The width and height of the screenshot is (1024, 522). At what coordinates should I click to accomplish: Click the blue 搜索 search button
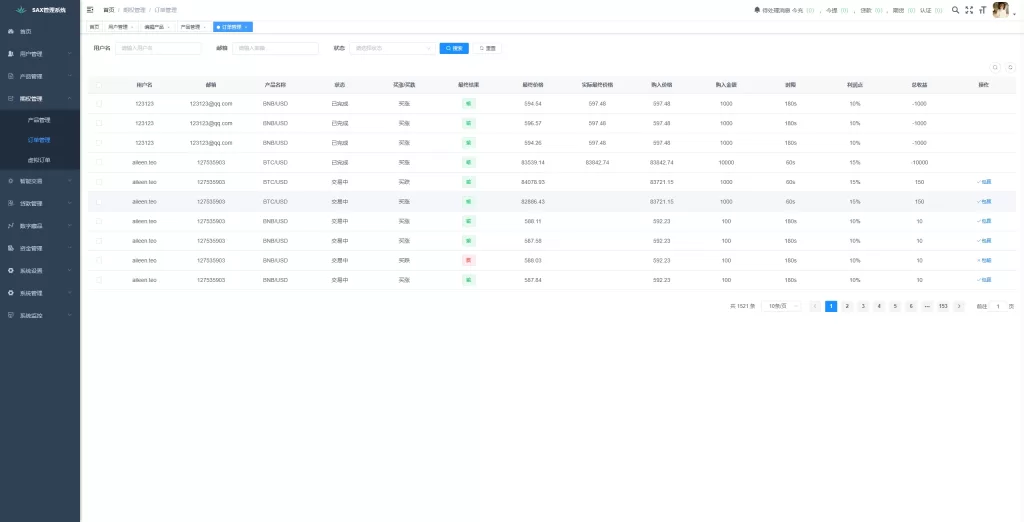pos(454,48)
